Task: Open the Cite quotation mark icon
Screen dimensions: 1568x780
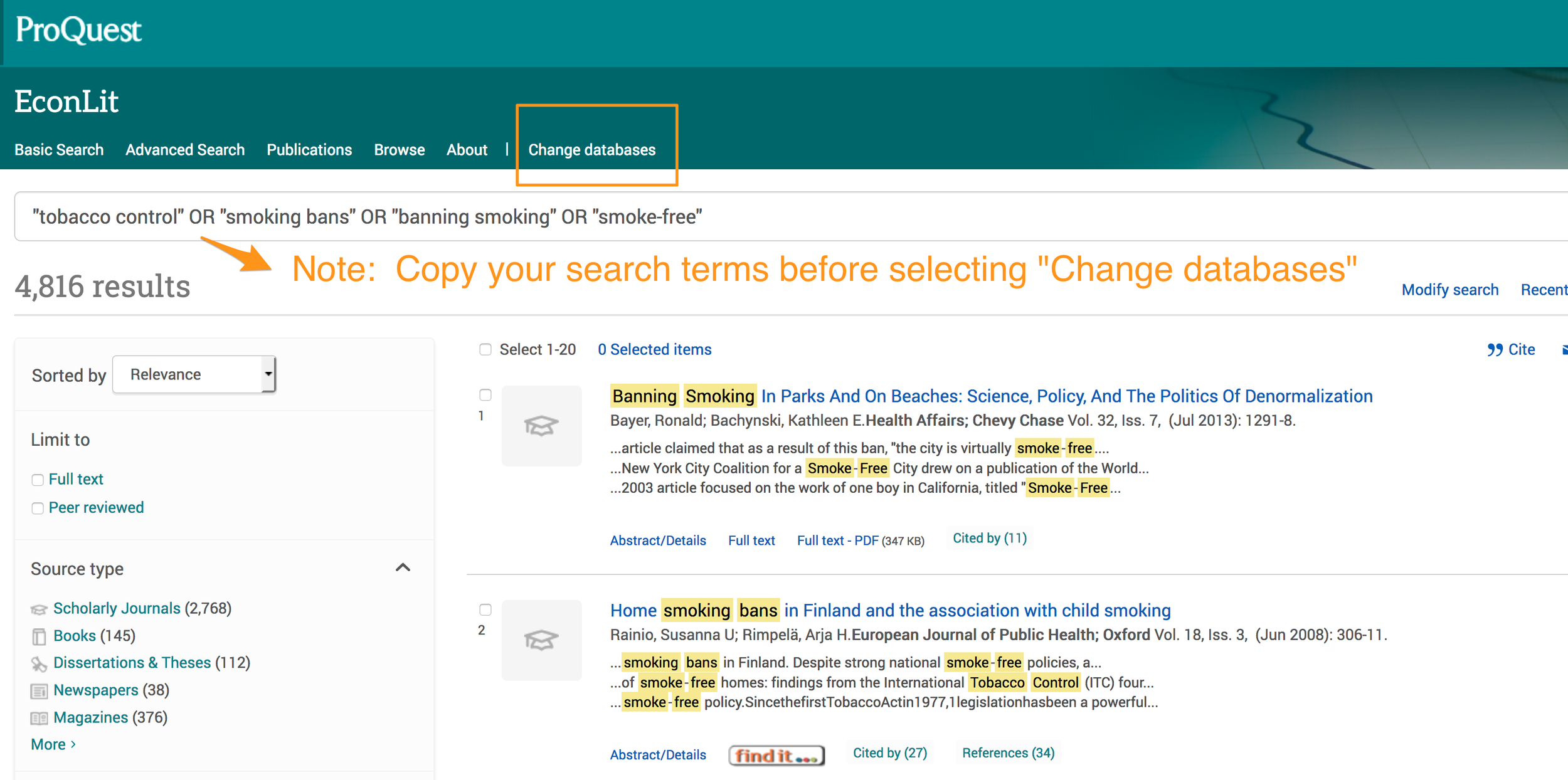Action: 1495,350
